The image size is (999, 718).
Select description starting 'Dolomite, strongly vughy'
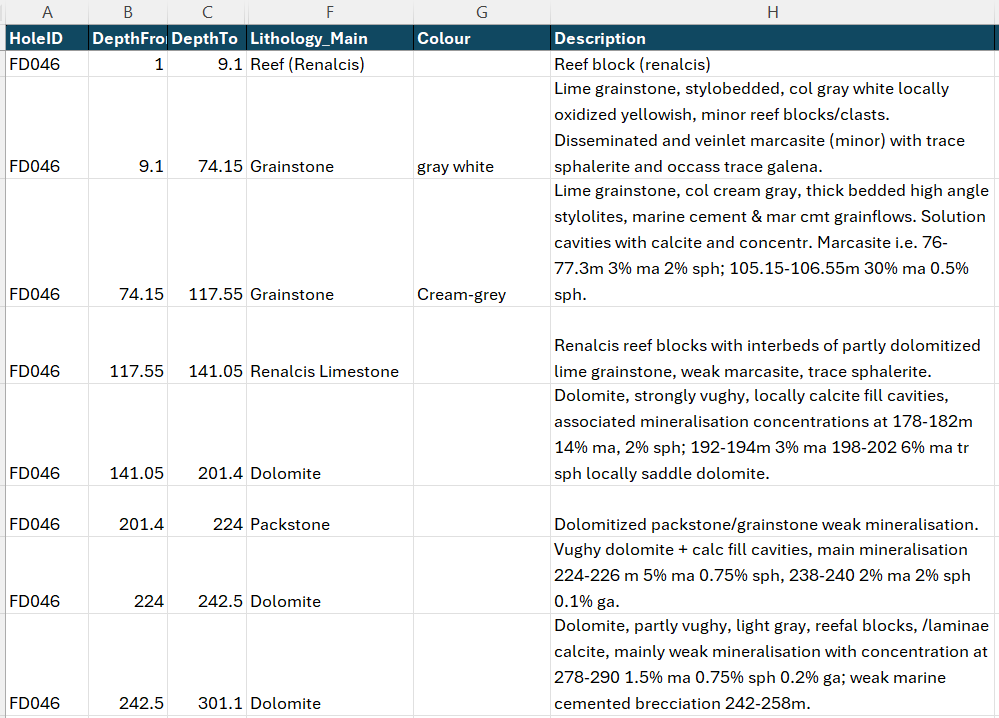(772, 435)
